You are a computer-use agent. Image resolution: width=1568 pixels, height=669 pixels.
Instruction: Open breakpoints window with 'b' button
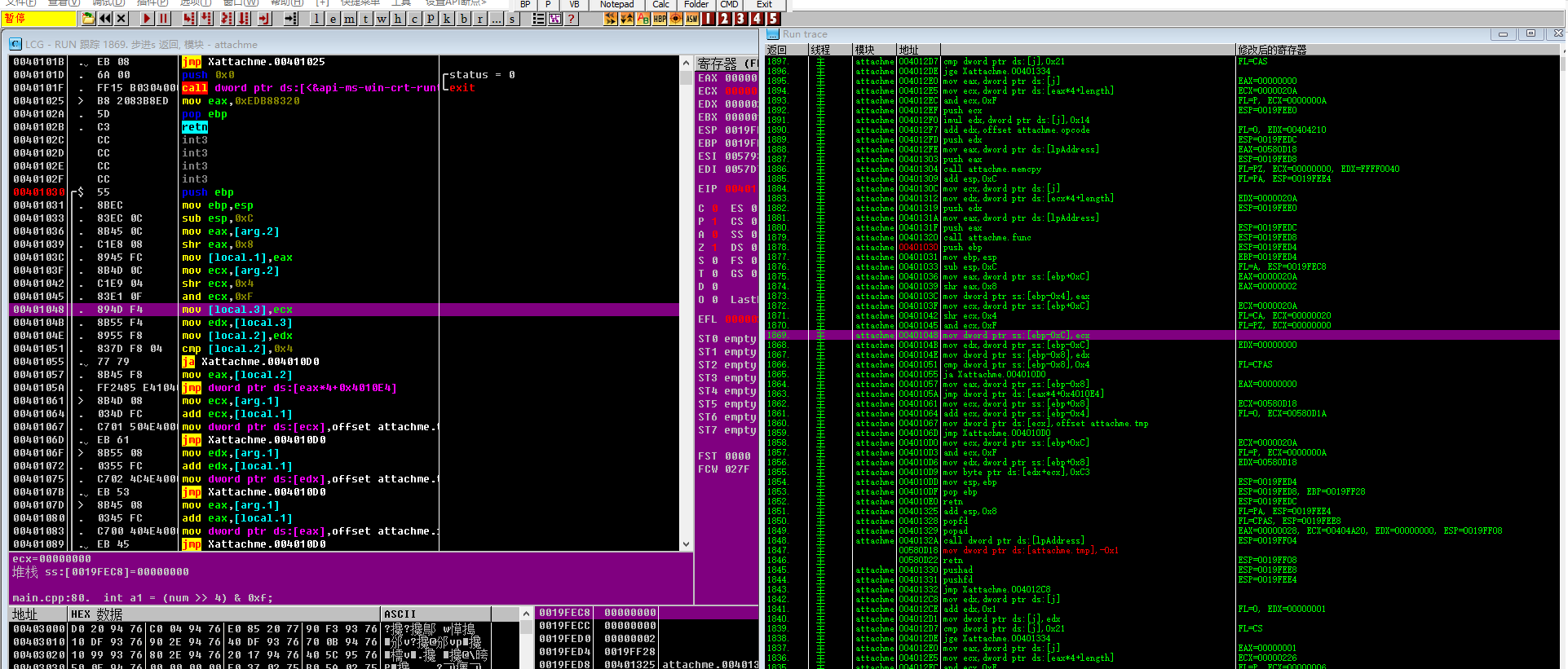(464, 18)
